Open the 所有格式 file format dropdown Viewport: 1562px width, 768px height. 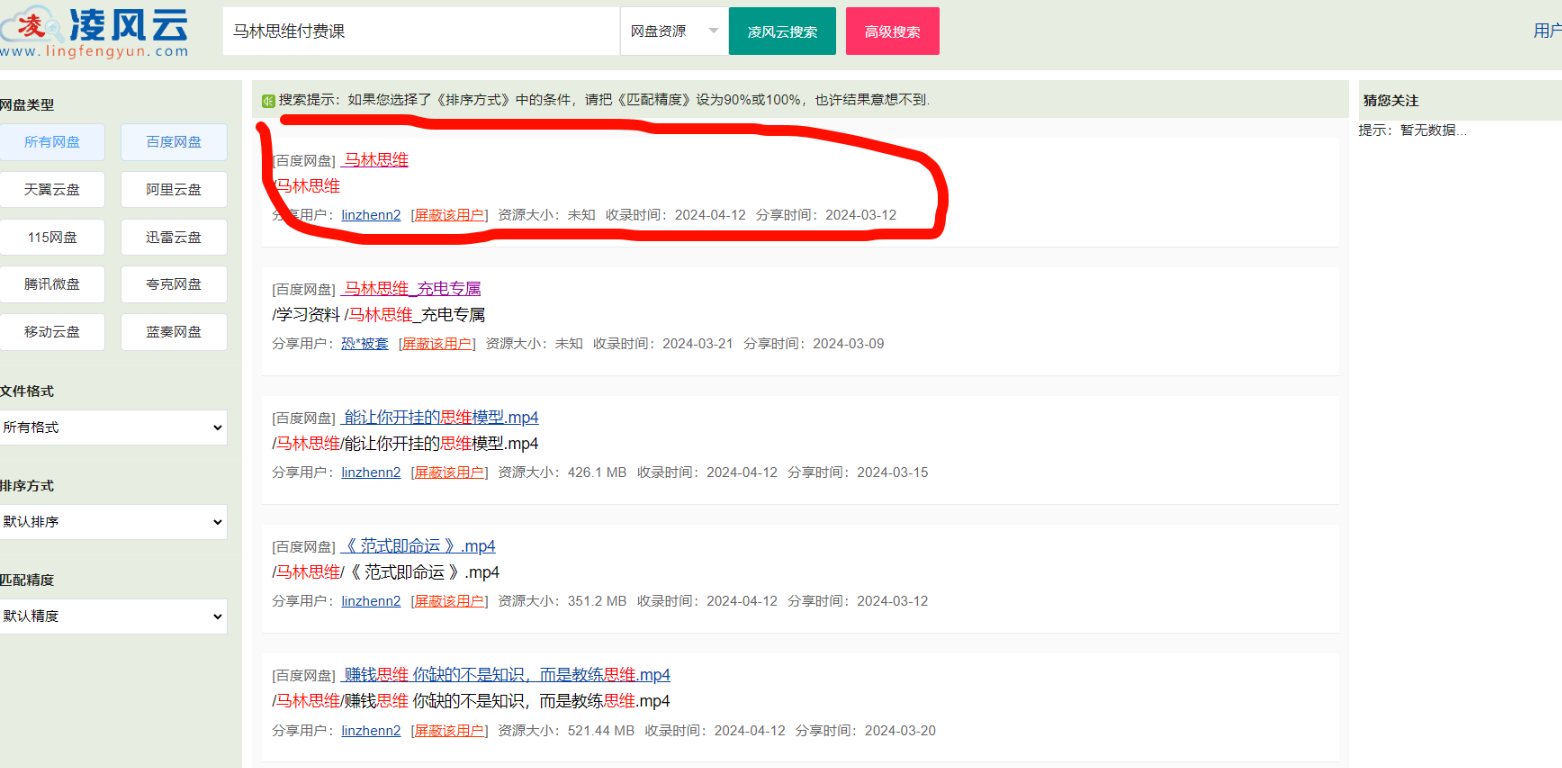tap(114, 427)
